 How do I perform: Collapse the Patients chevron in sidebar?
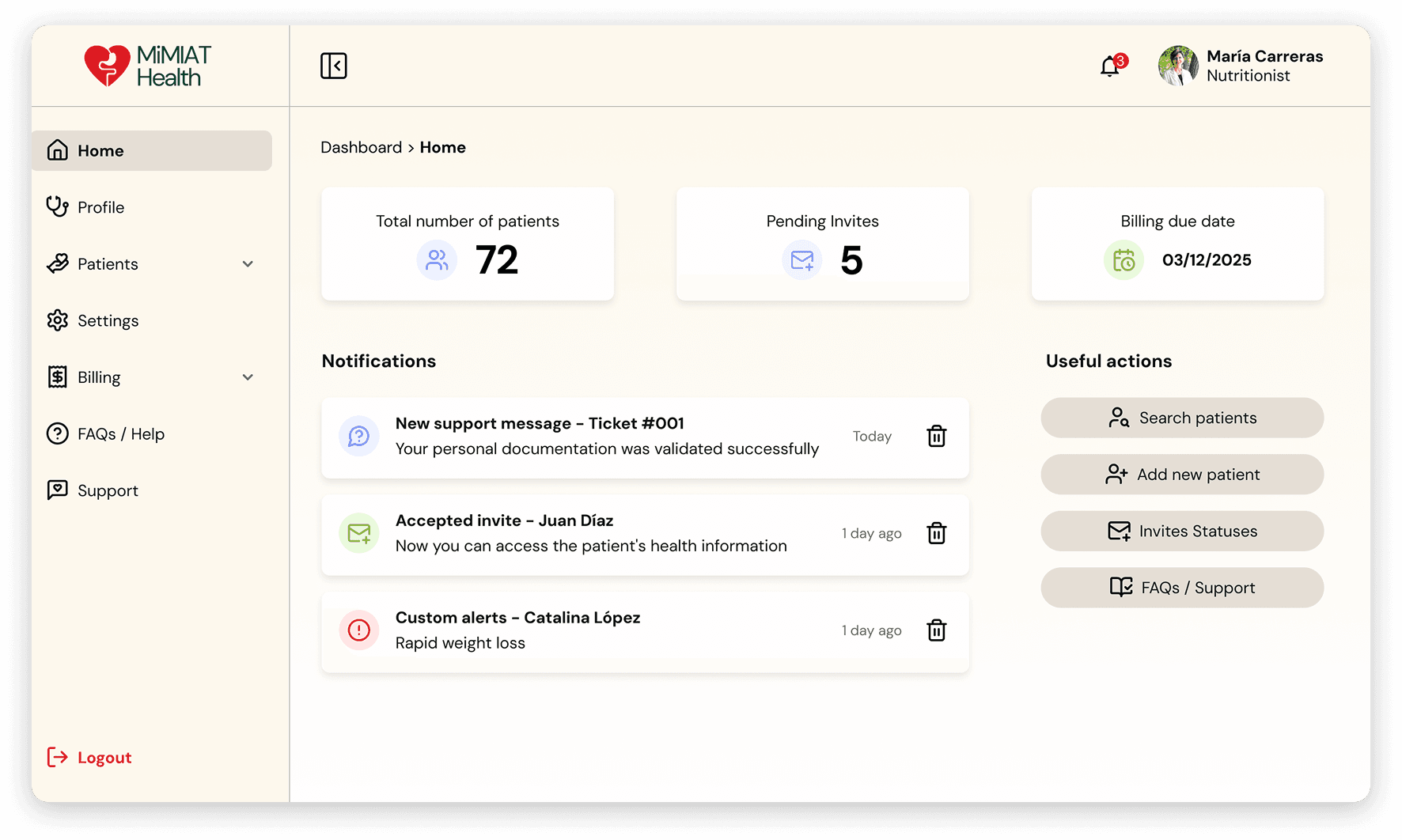click(248, 263)
